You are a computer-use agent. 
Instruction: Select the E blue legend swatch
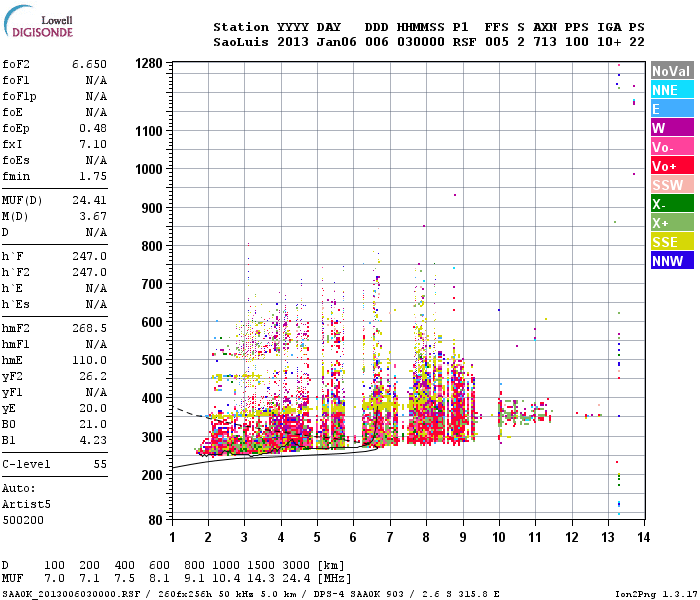(672, 108)
